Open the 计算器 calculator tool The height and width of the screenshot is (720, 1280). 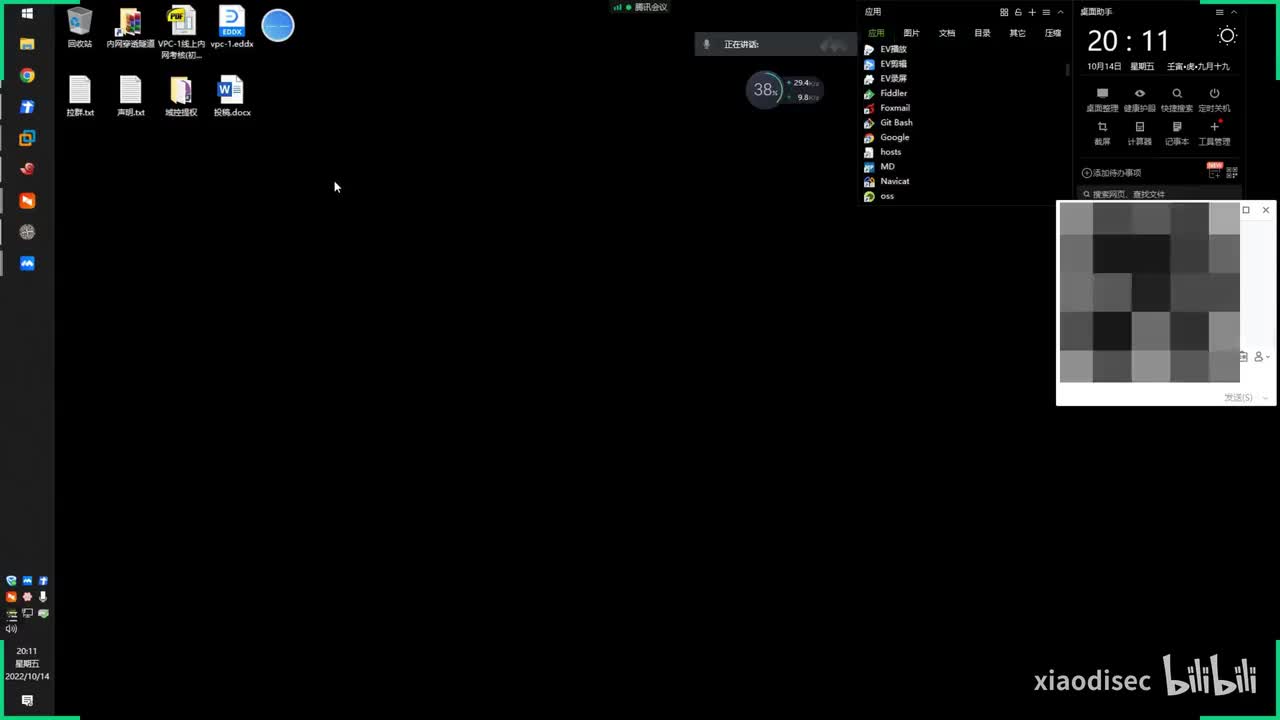[1139, 134]
